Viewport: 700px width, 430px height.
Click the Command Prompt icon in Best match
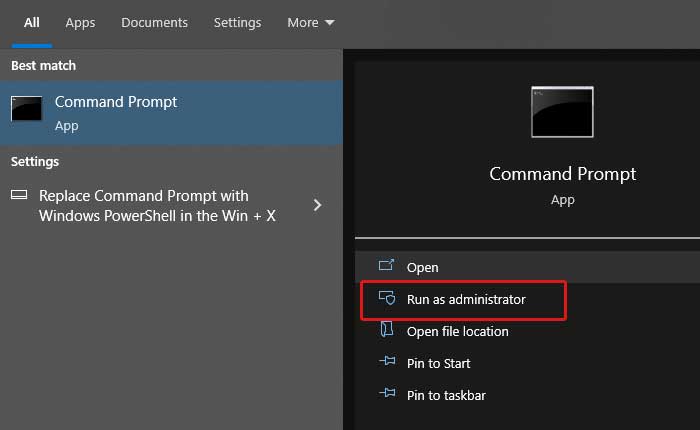coord(26,109)
